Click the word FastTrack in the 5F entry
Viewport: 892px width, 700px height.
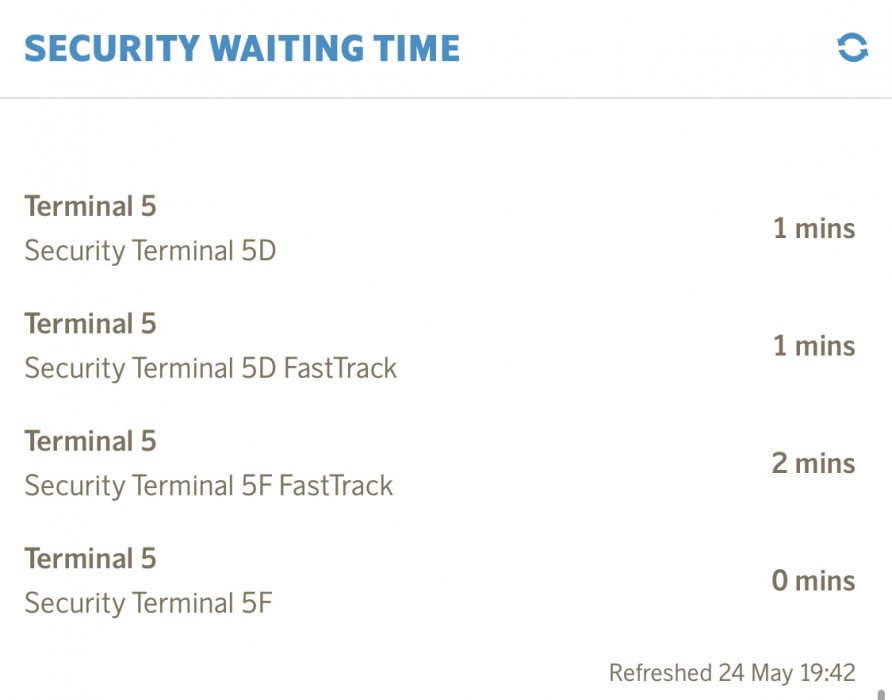(336, 486)
